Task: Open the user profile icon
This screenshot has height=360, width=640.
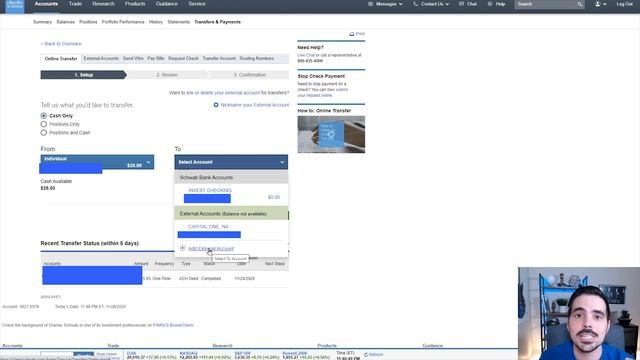Action: coord(598,4)
